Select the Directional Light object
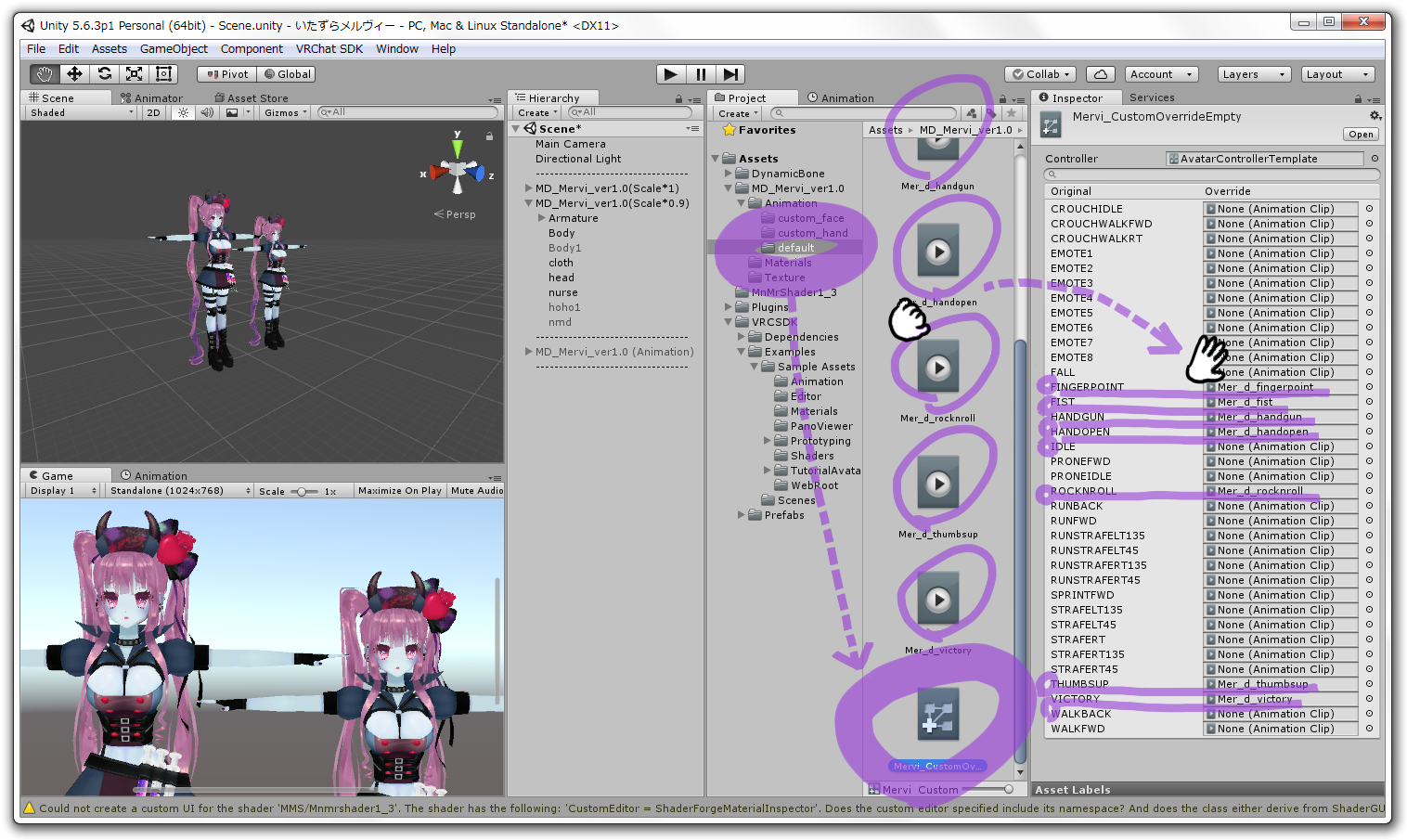 click(577, 159)
